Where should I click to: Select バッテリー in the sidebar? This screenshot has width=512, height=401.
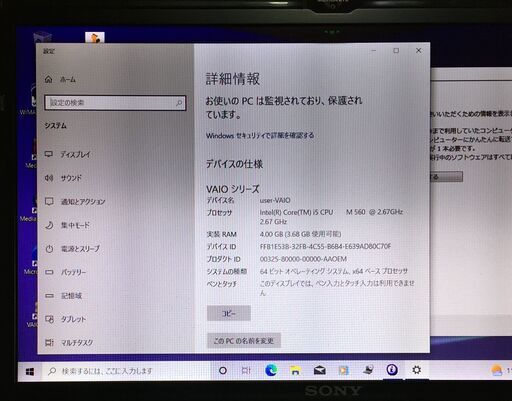point(73,272)
